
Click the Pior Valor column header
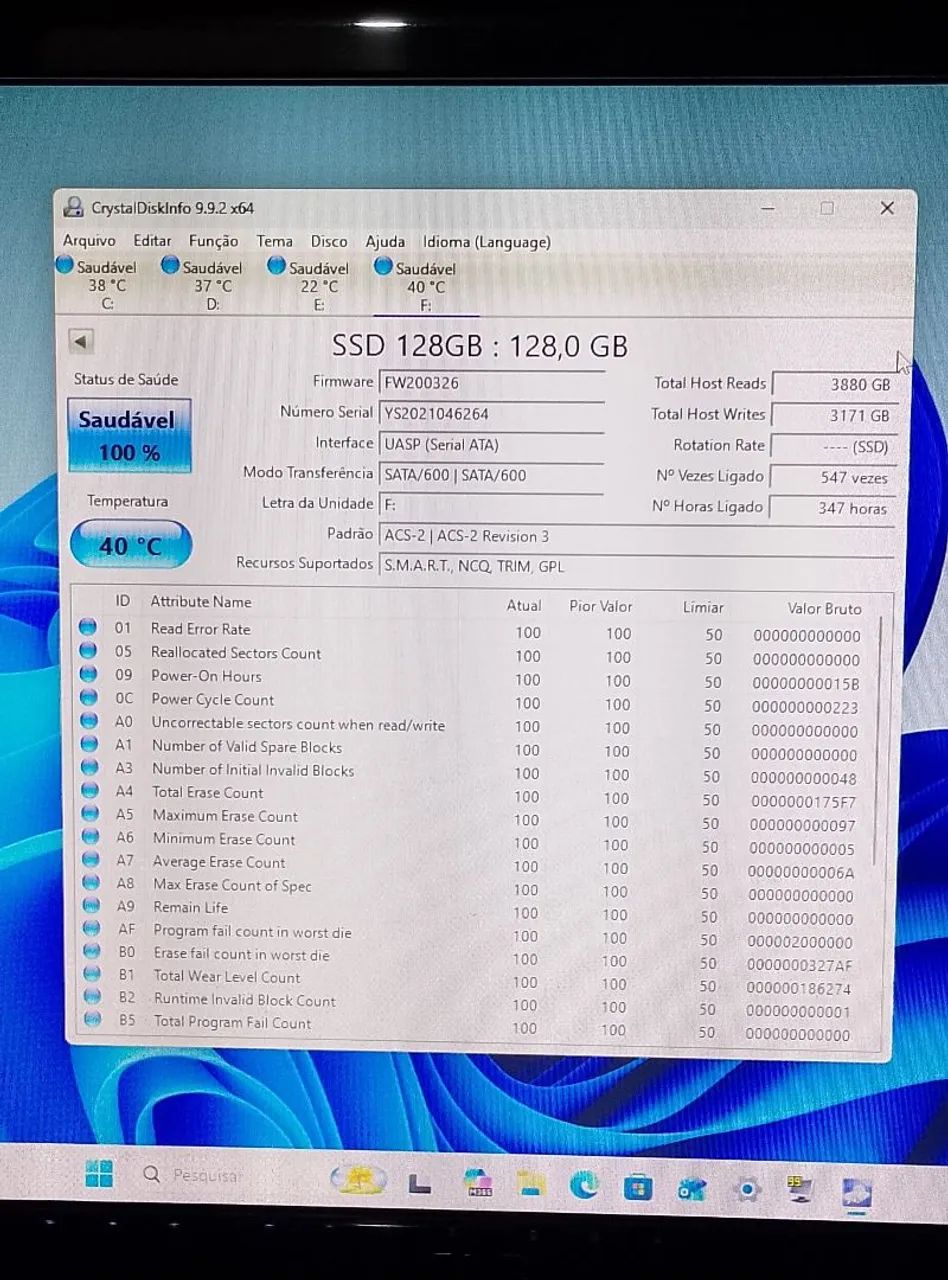pos(600,606)
